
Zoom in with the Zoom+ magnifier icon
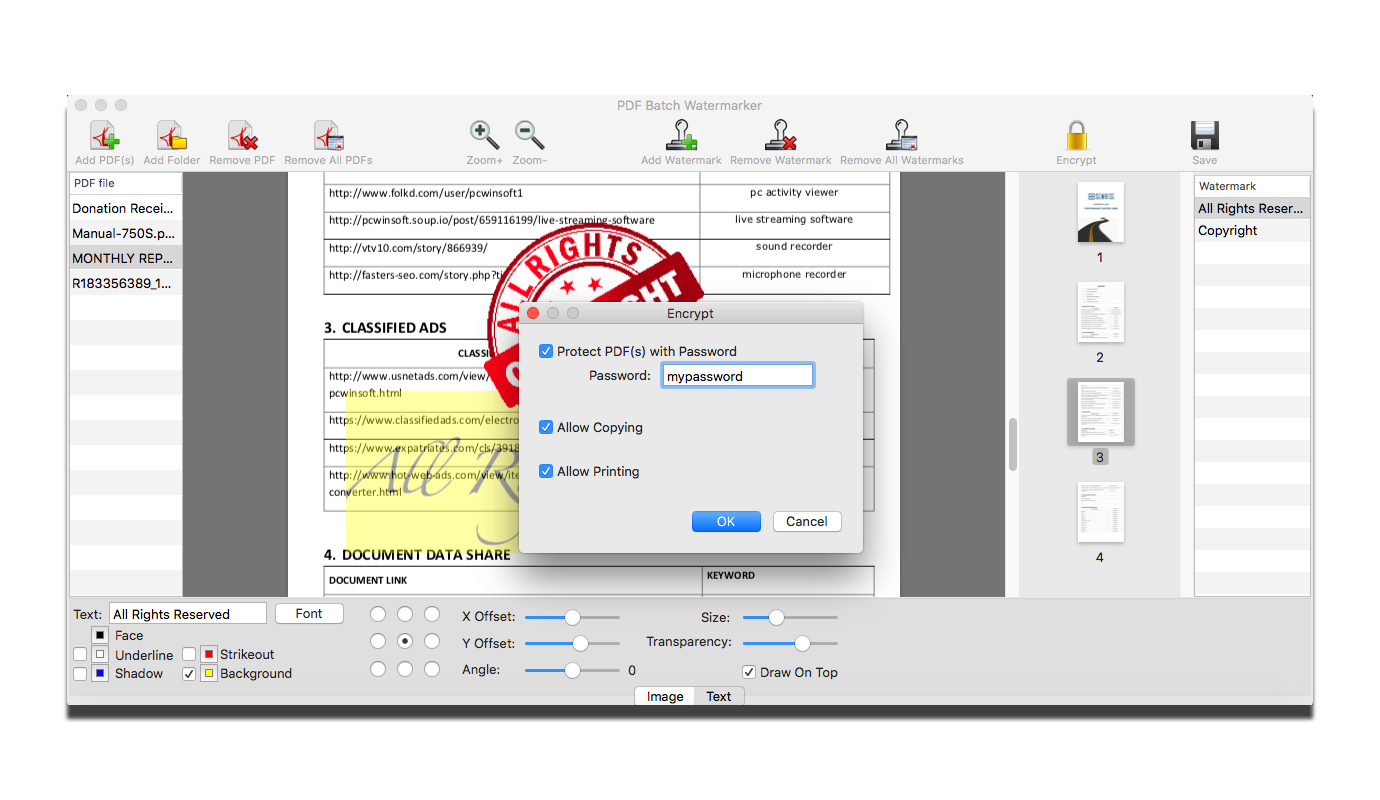click(484, 136)
